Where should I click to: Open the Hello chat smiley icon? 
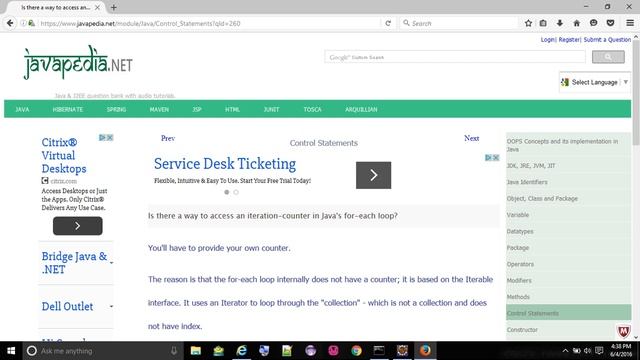pos(593,23)
